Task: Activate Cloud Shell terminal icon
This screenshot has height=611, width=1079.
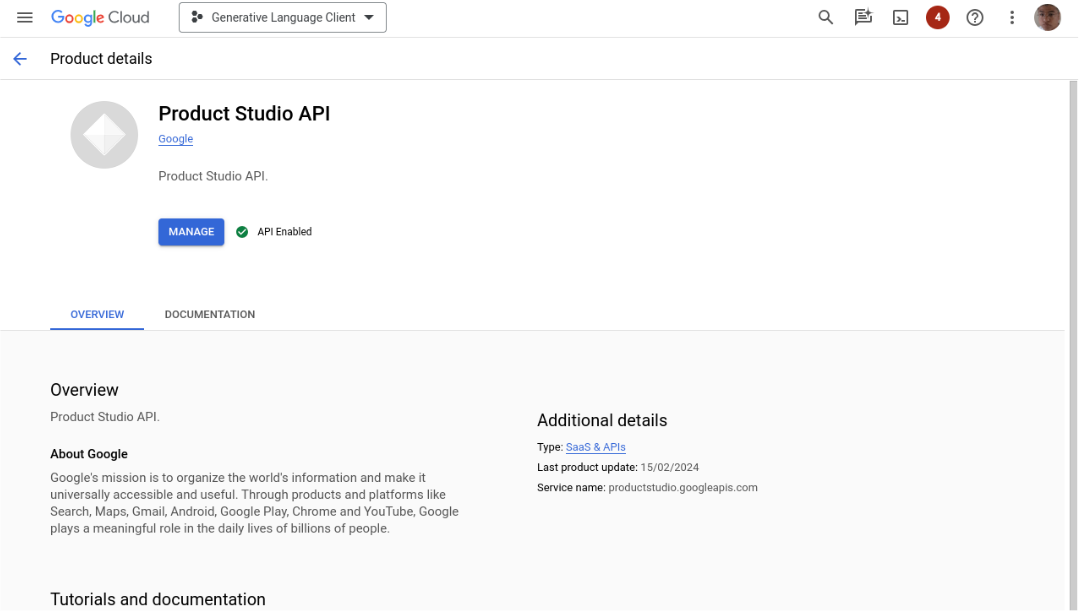Action: (x=900, y=18)
